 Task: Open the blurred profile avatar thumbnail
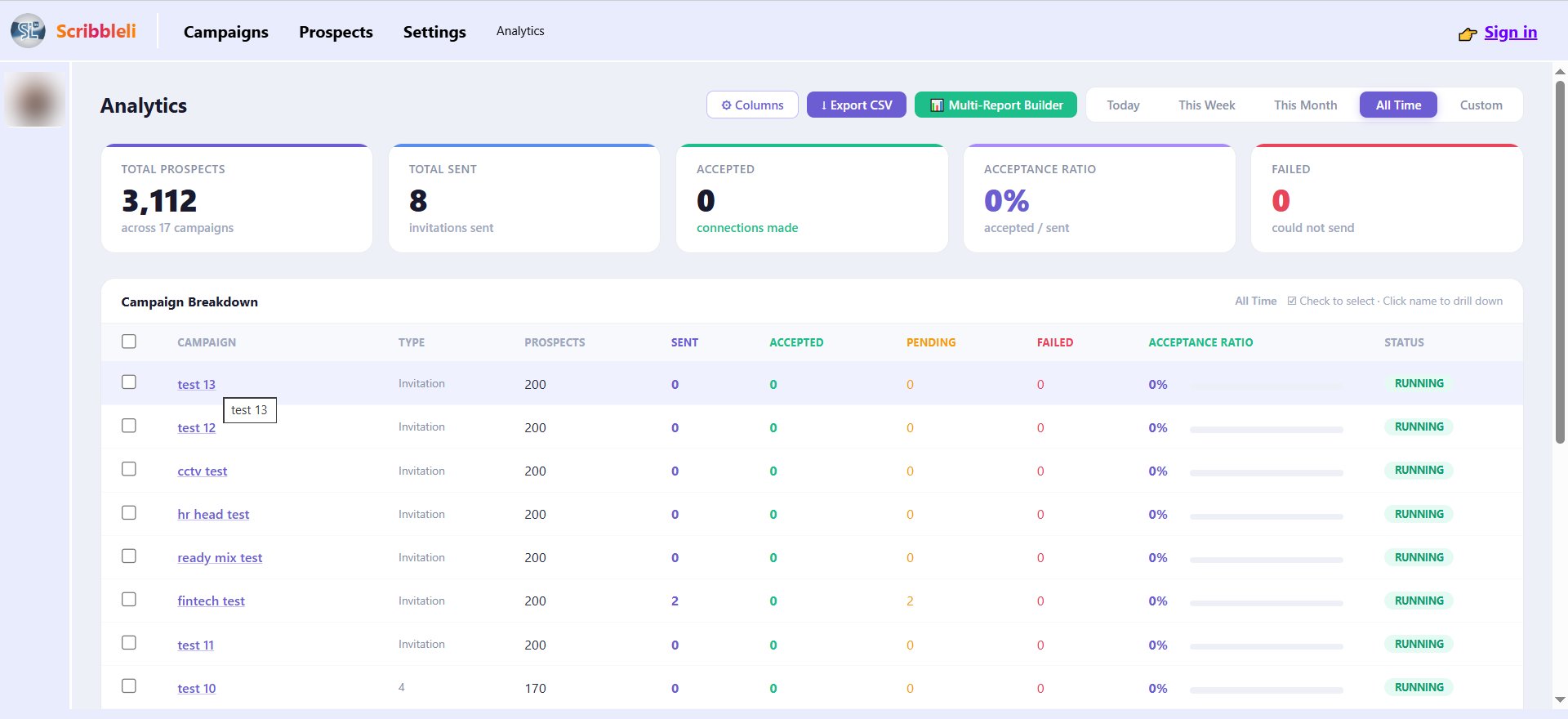(x=34, y=100)
